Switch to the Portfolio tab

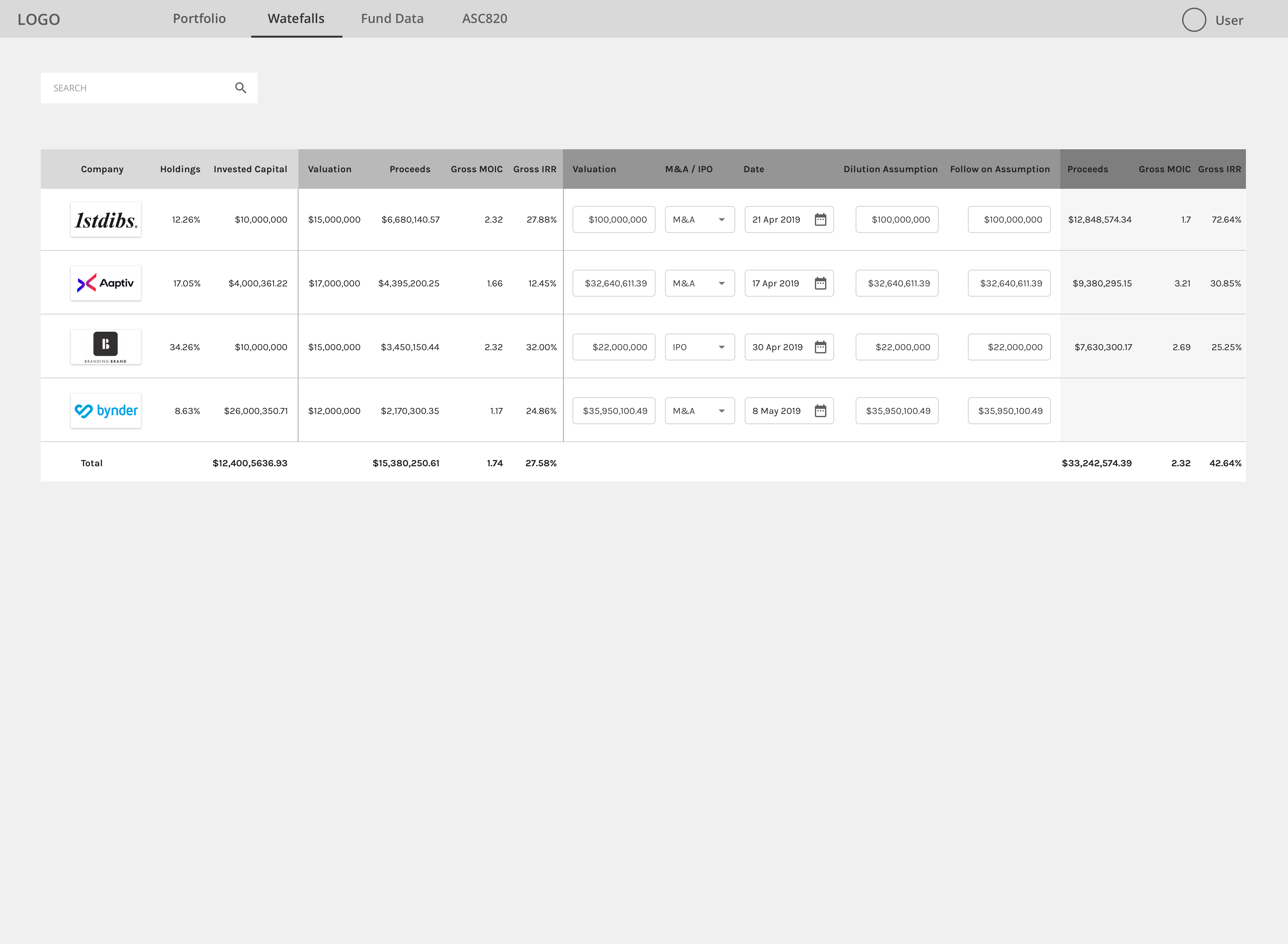[x=199, y=19]
